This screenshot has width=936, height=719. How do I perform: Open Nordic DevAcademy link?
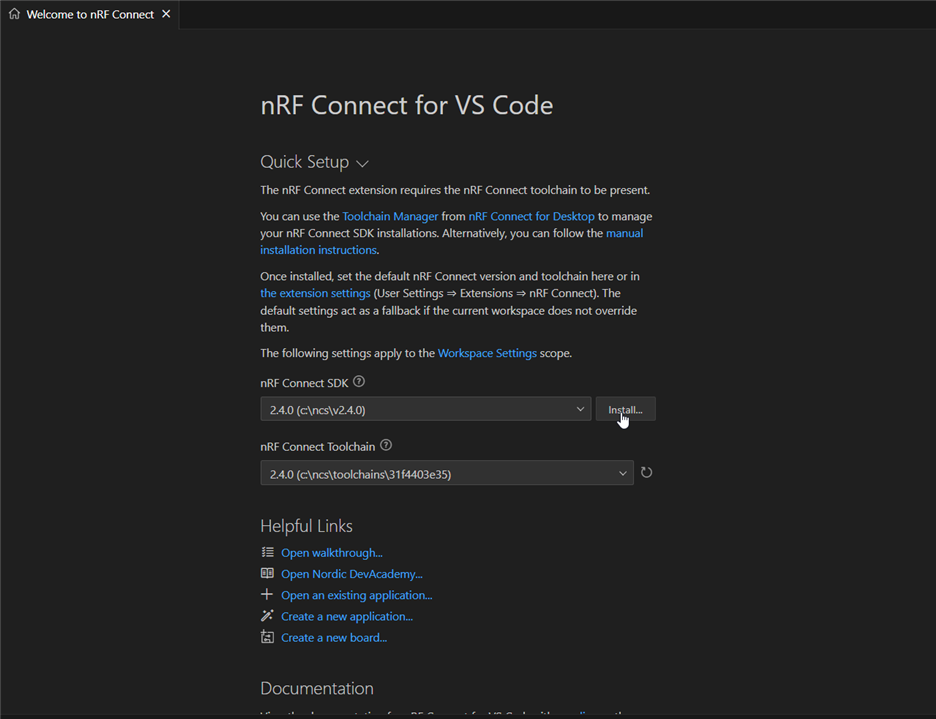tap(352, 574)
